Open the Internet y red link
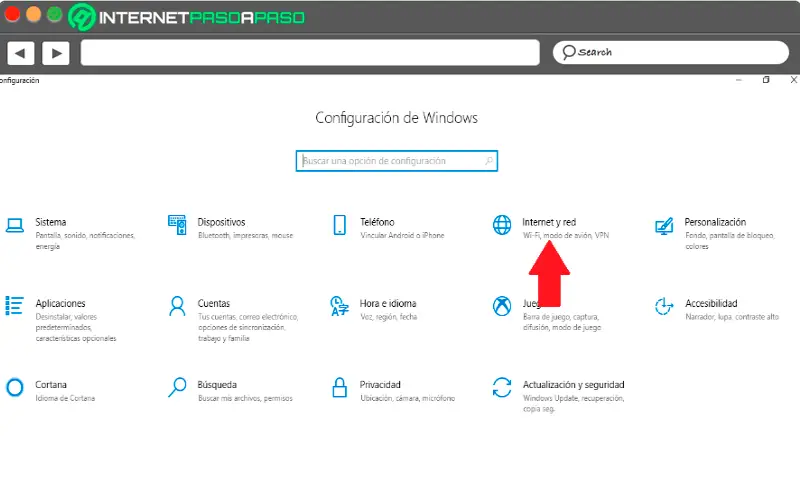This screenshot has height=500, width=800. coord(549,222)
